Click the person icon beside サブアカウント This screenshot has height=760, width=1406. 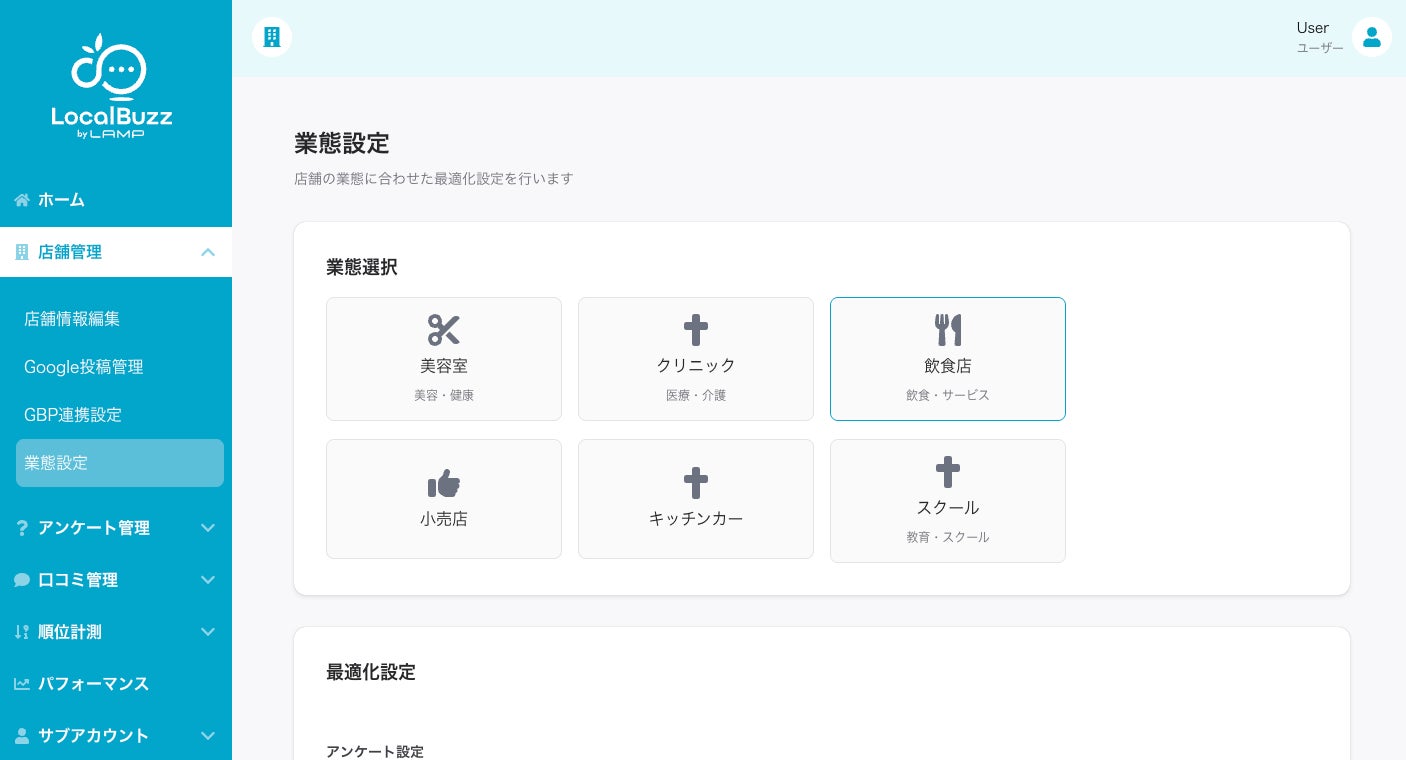(x=22, y=736)
